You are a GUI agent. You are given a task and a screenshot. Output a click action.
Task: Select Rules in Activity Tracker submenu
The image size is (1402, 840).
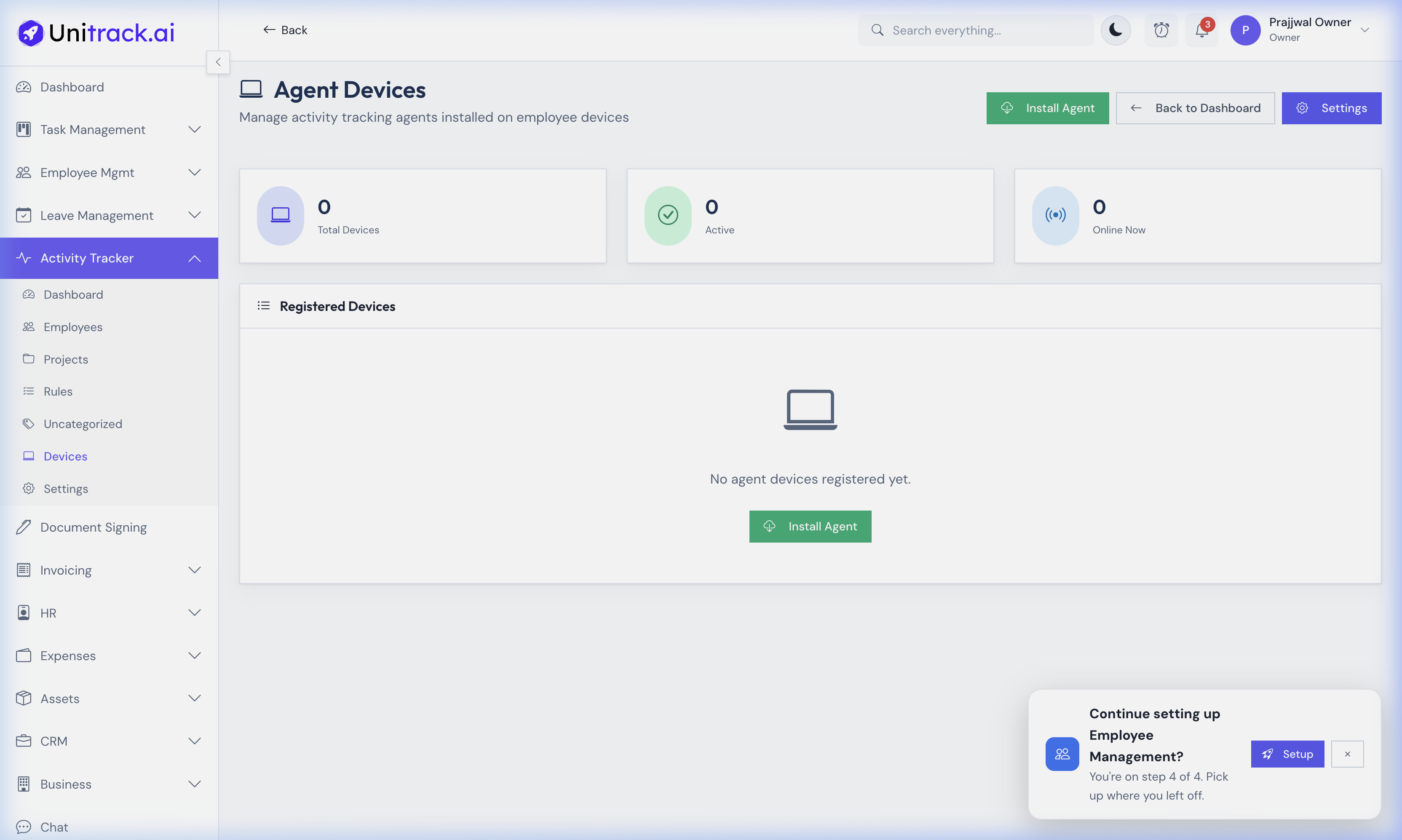click(x=58, y=391)
